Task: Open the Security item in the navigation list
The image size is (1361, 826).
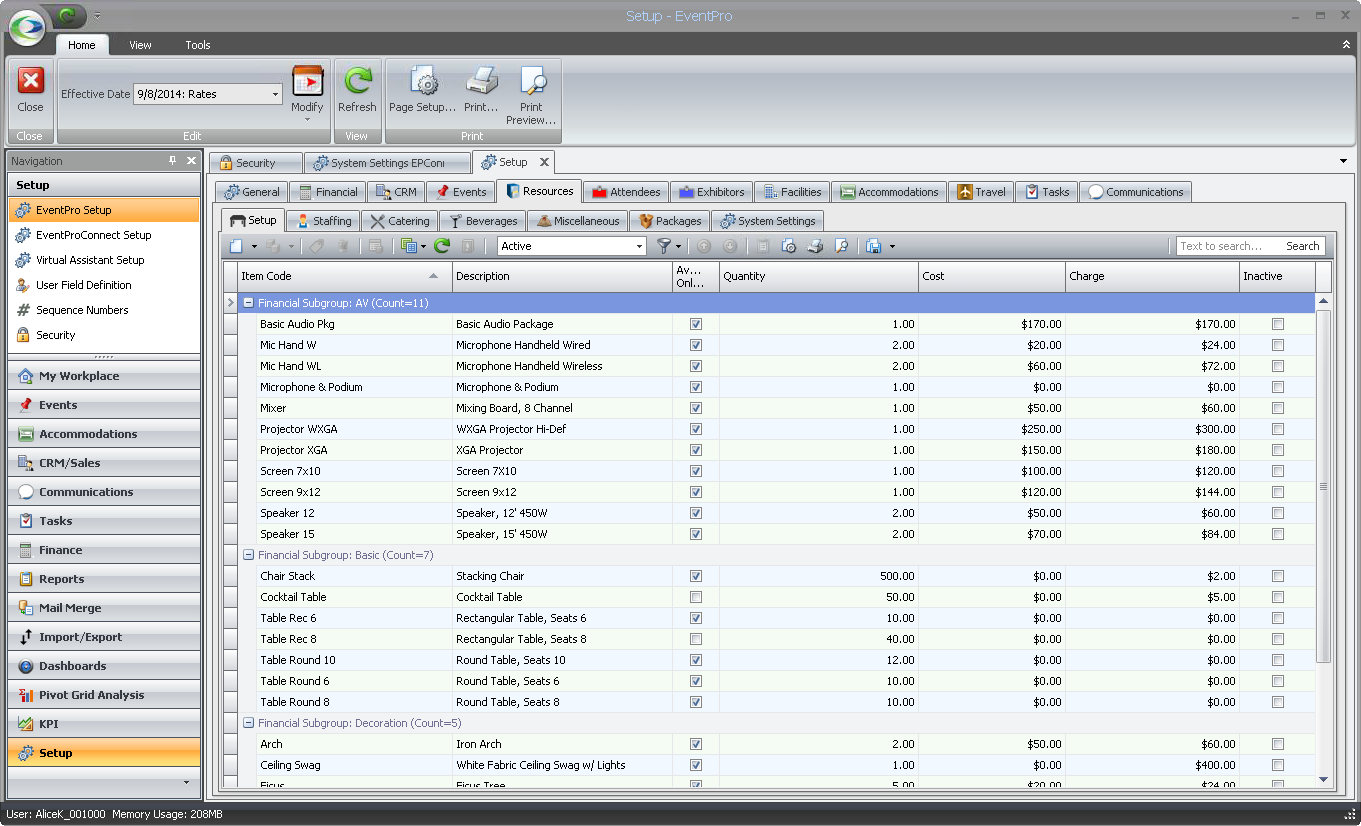Action: (104, 335)
